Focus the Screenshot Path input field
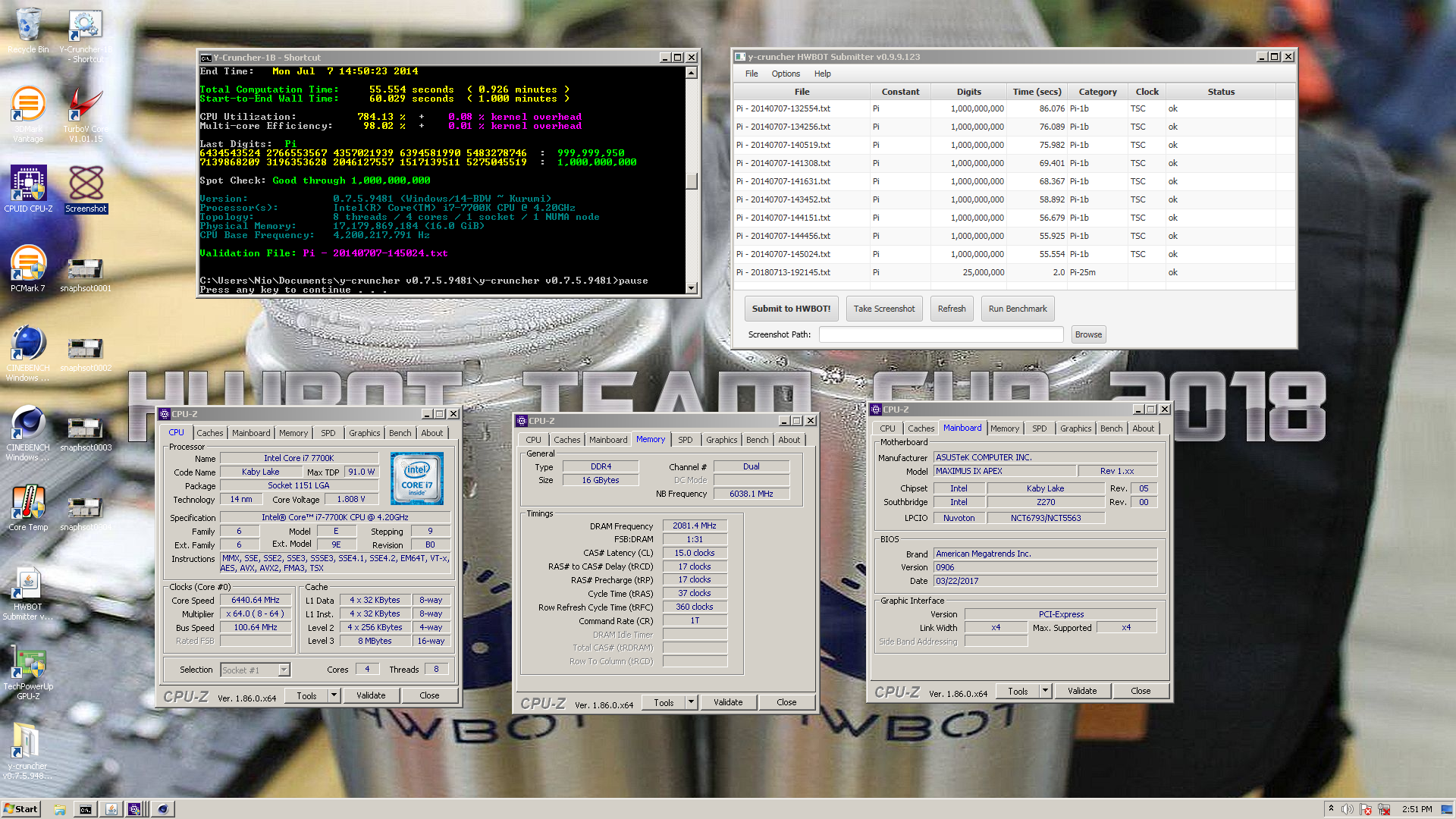This screenshot has width=1456, height=819. pos(940,334)
